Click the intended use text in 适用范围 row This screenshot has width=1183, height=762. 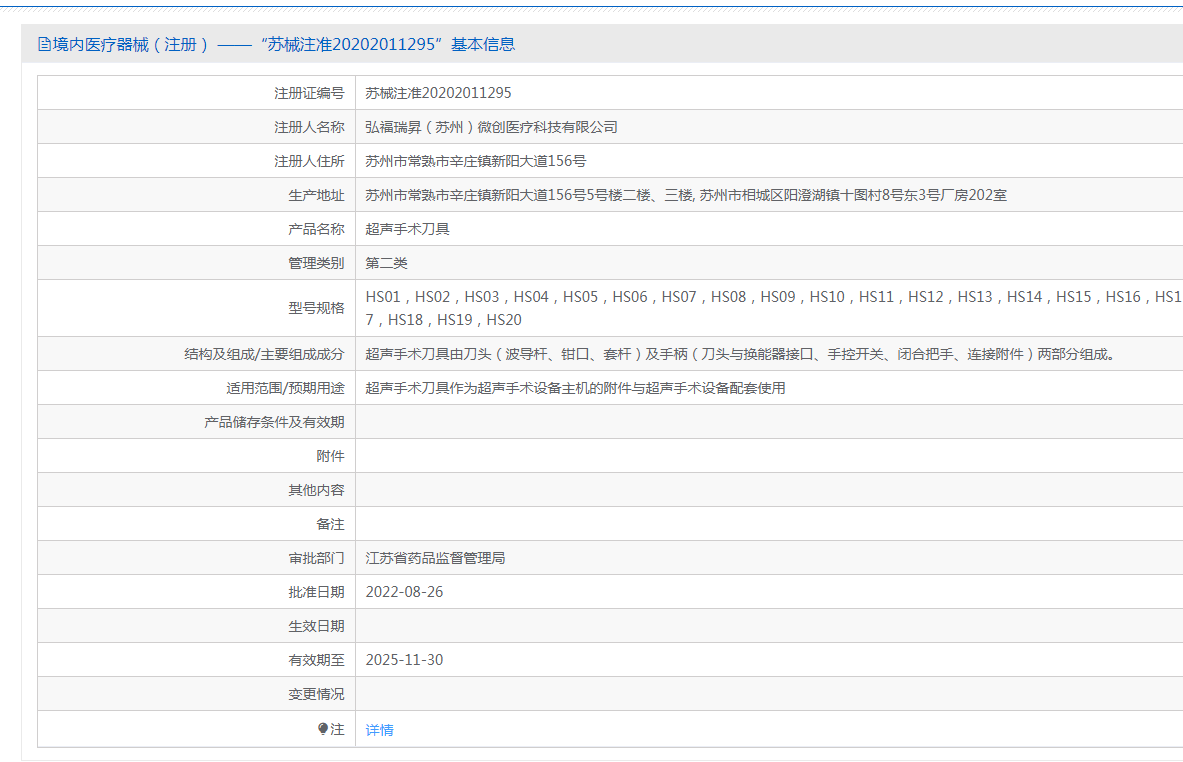click(575, 388)
